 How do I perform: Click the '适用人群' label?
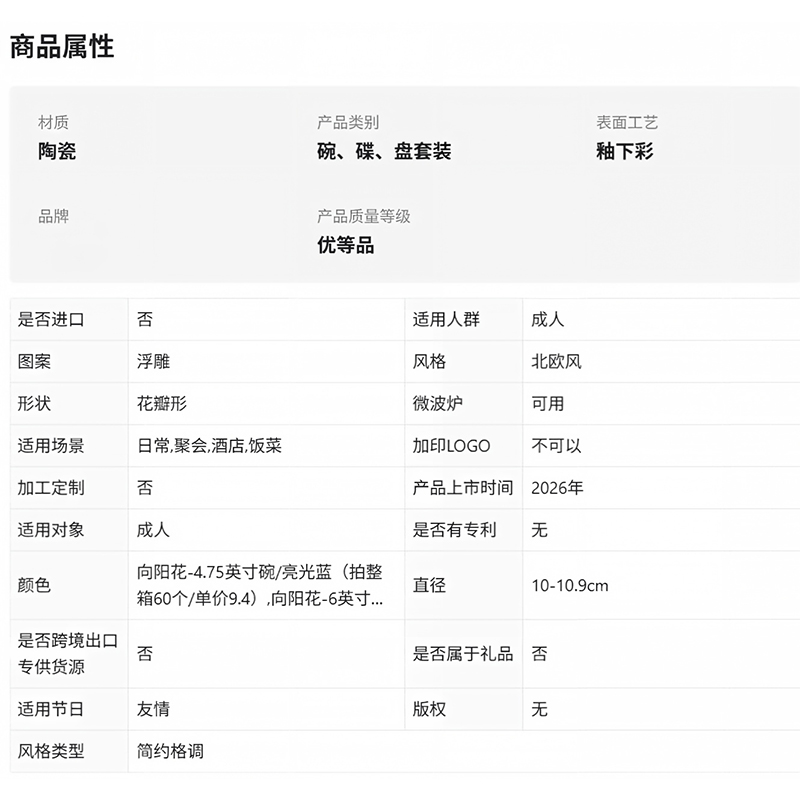(446, 319)
